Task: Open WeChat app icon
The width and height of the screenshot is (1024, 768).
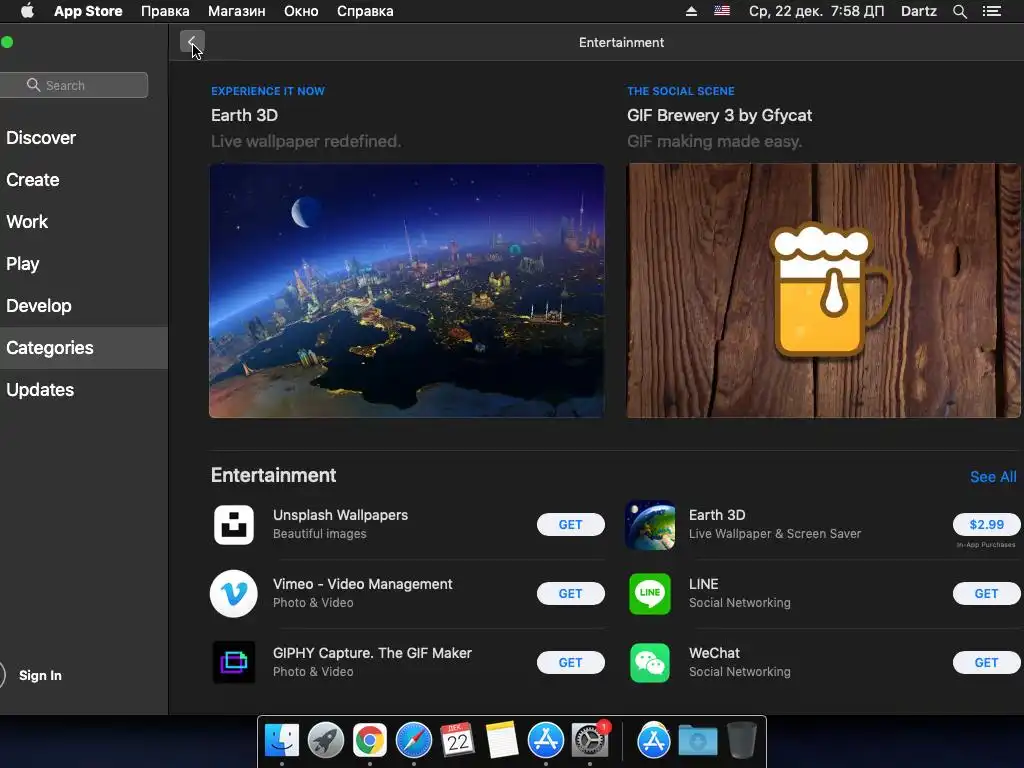Action: coord(650,662)
